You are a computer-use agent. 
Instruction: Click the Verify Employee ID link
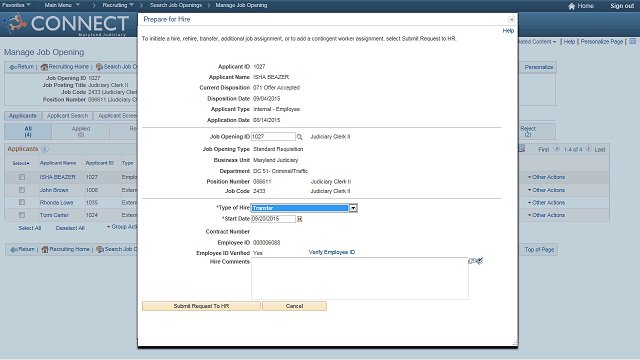tap(332, 252)
